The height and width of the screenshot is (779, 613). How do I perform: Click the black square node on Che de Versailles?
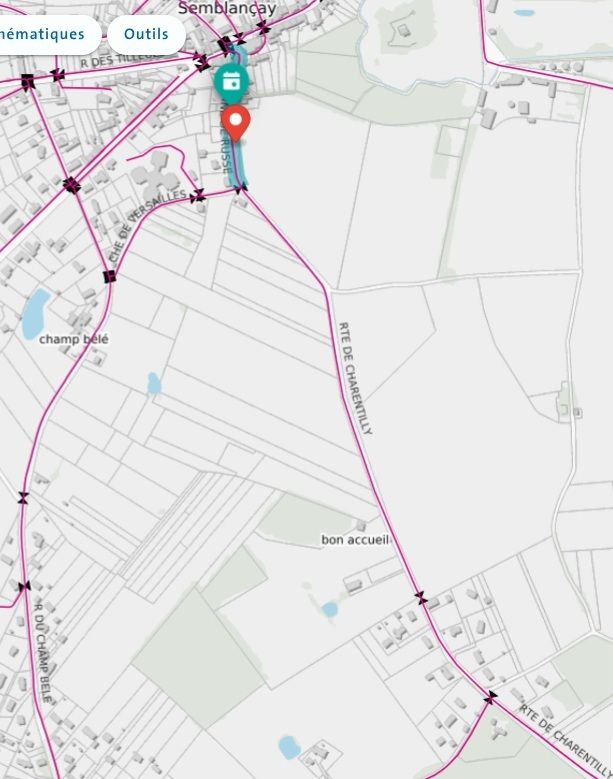pos(110,277)
